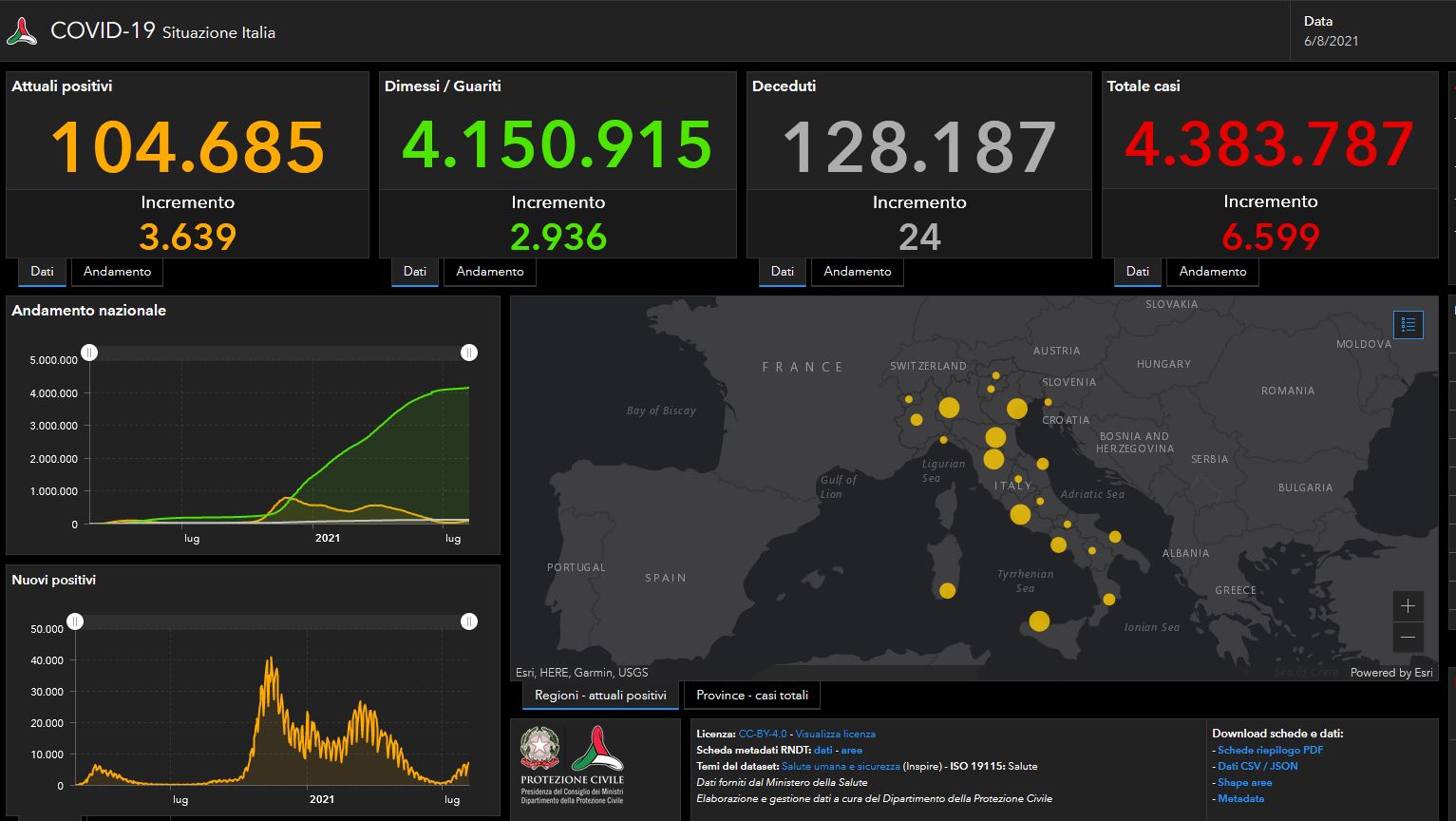
Task: Switch Totale casi card back to Dati view
Action: 1137,272
